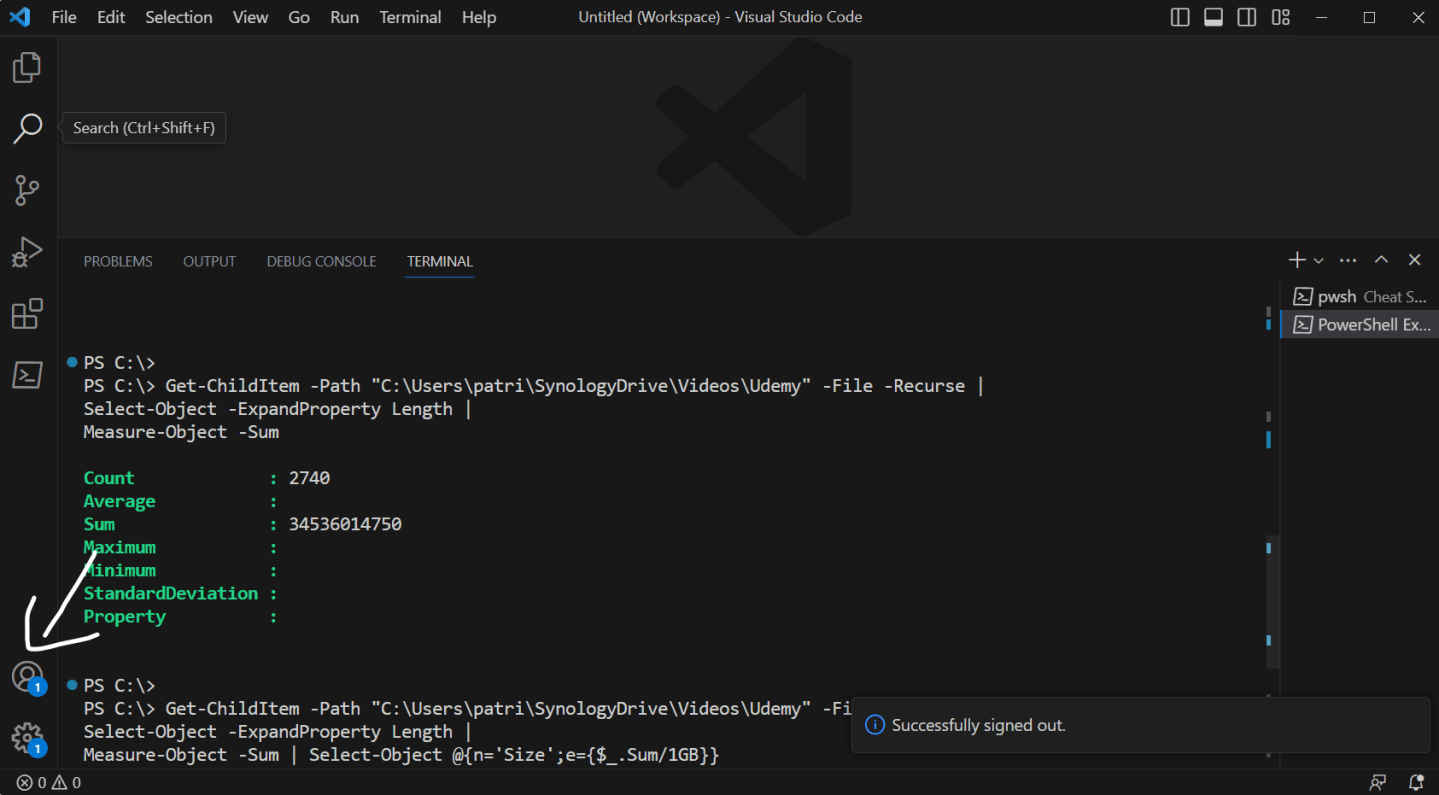Open the terminal More Actions menu
1439x795 pixels.
1347,259
